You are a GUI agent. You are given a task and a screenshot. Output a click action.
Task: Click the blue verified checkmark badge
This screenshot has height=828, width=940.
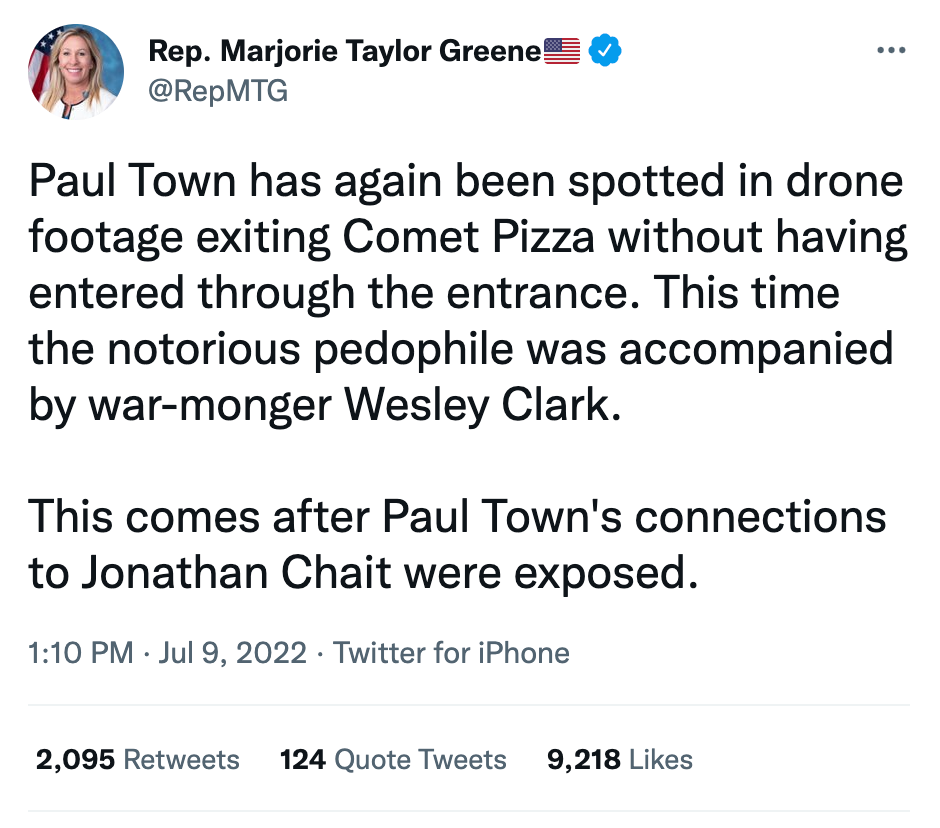tap(606, 50)
